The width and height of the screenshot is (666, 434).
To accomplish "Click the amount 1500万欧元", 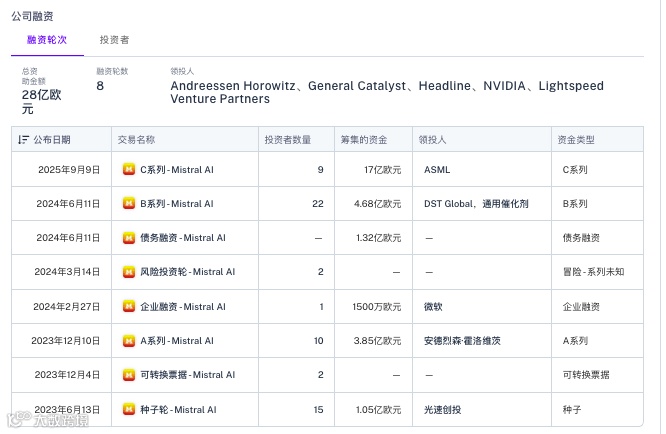I will [x=376, y=307].
